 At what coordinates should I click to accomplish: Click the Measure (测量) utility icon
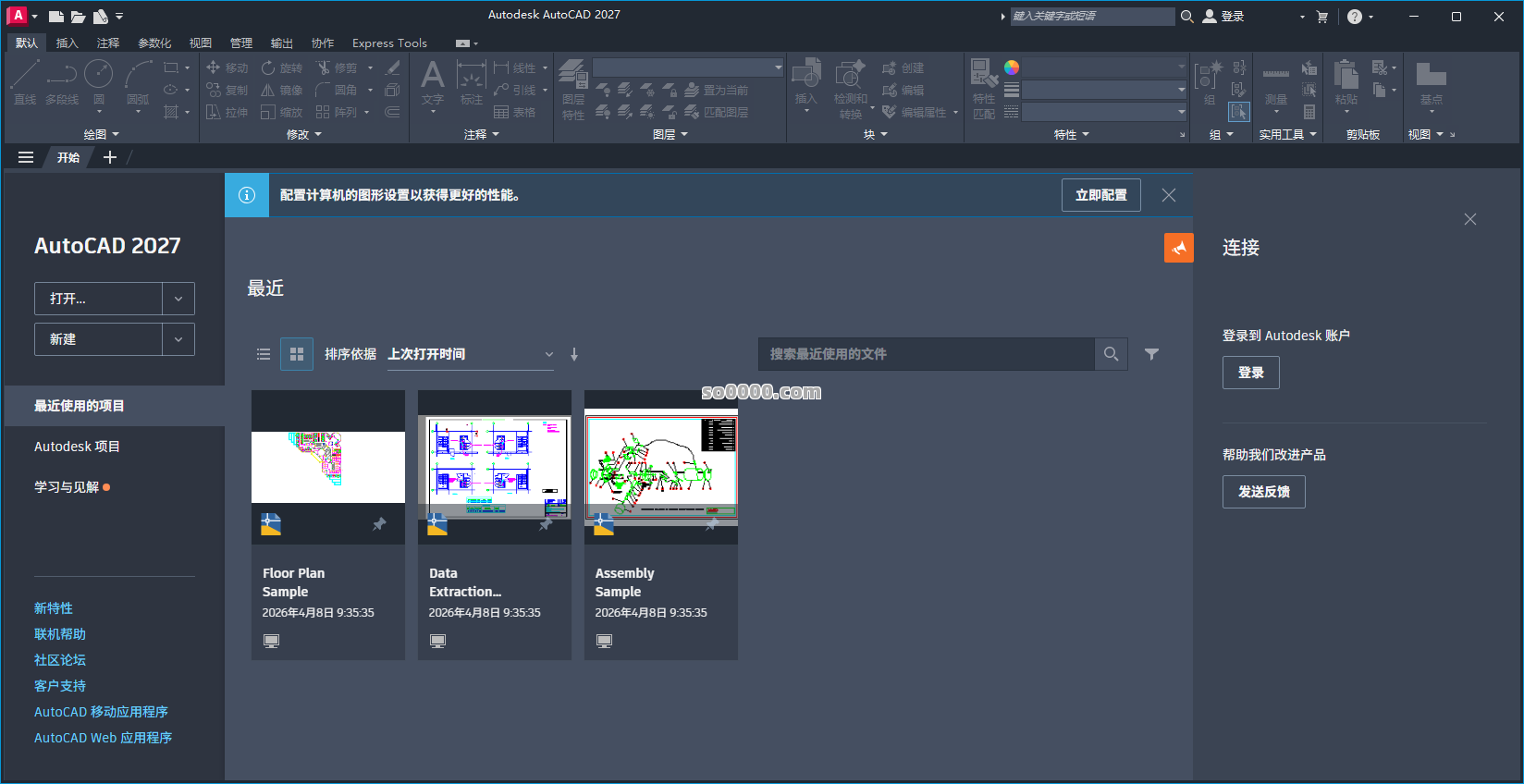coord(1276,81)
